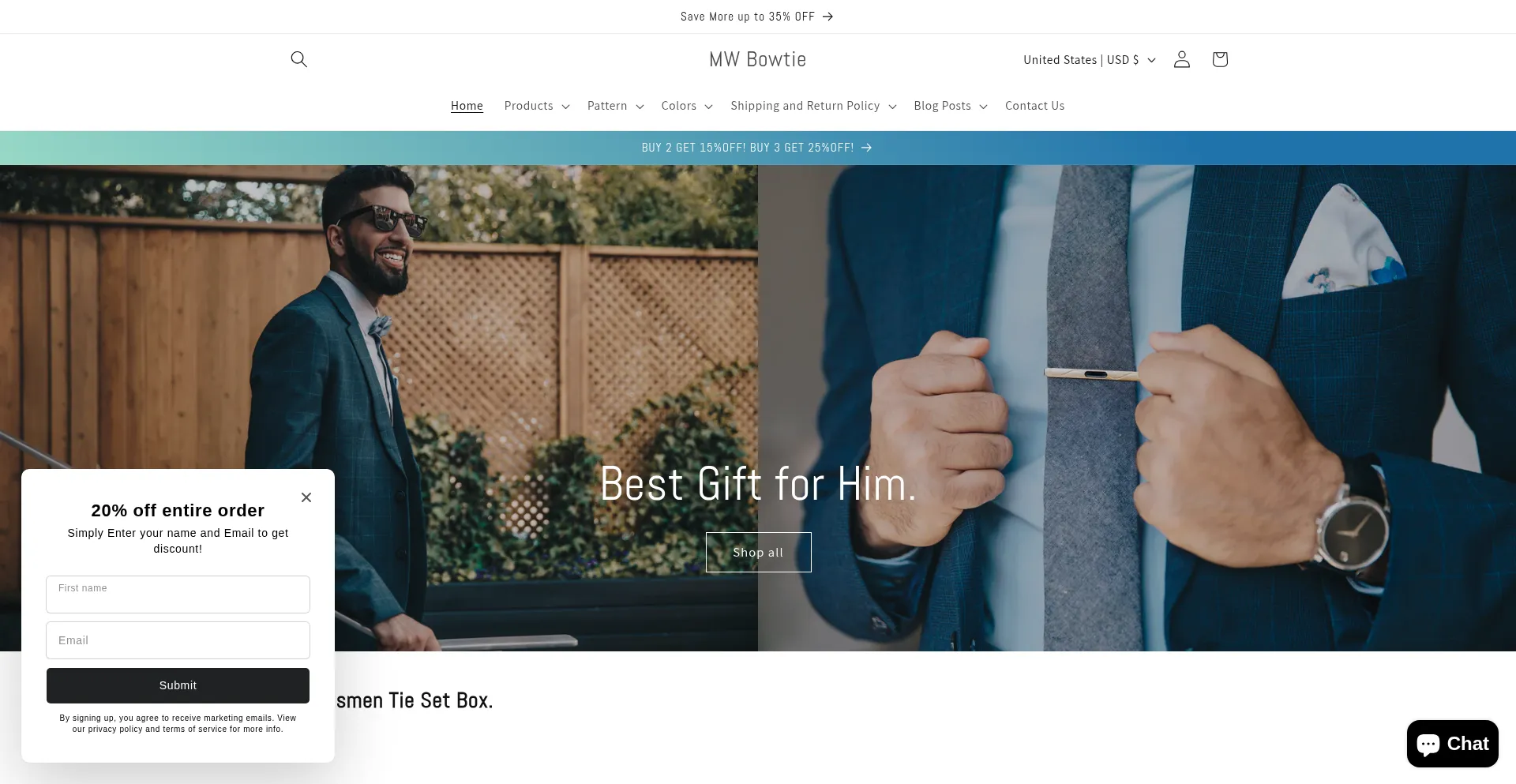Open the Contact Us page
1516x784 pixels.
coord(1034,106)
